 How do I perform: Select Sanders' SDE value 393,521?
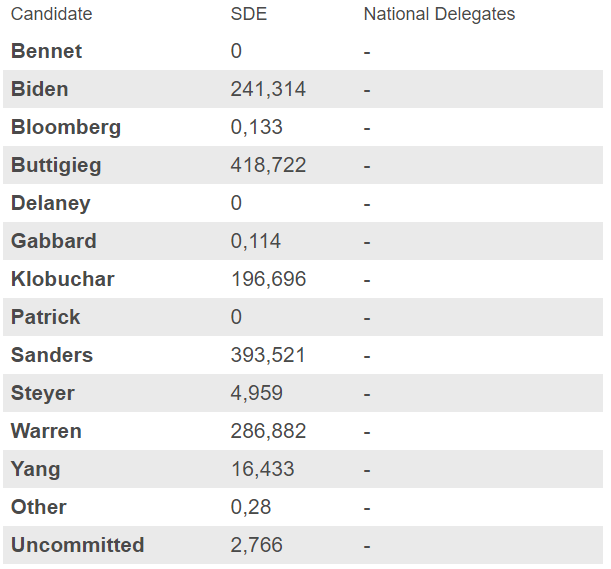pyautogui.click(x=268, y=355)
